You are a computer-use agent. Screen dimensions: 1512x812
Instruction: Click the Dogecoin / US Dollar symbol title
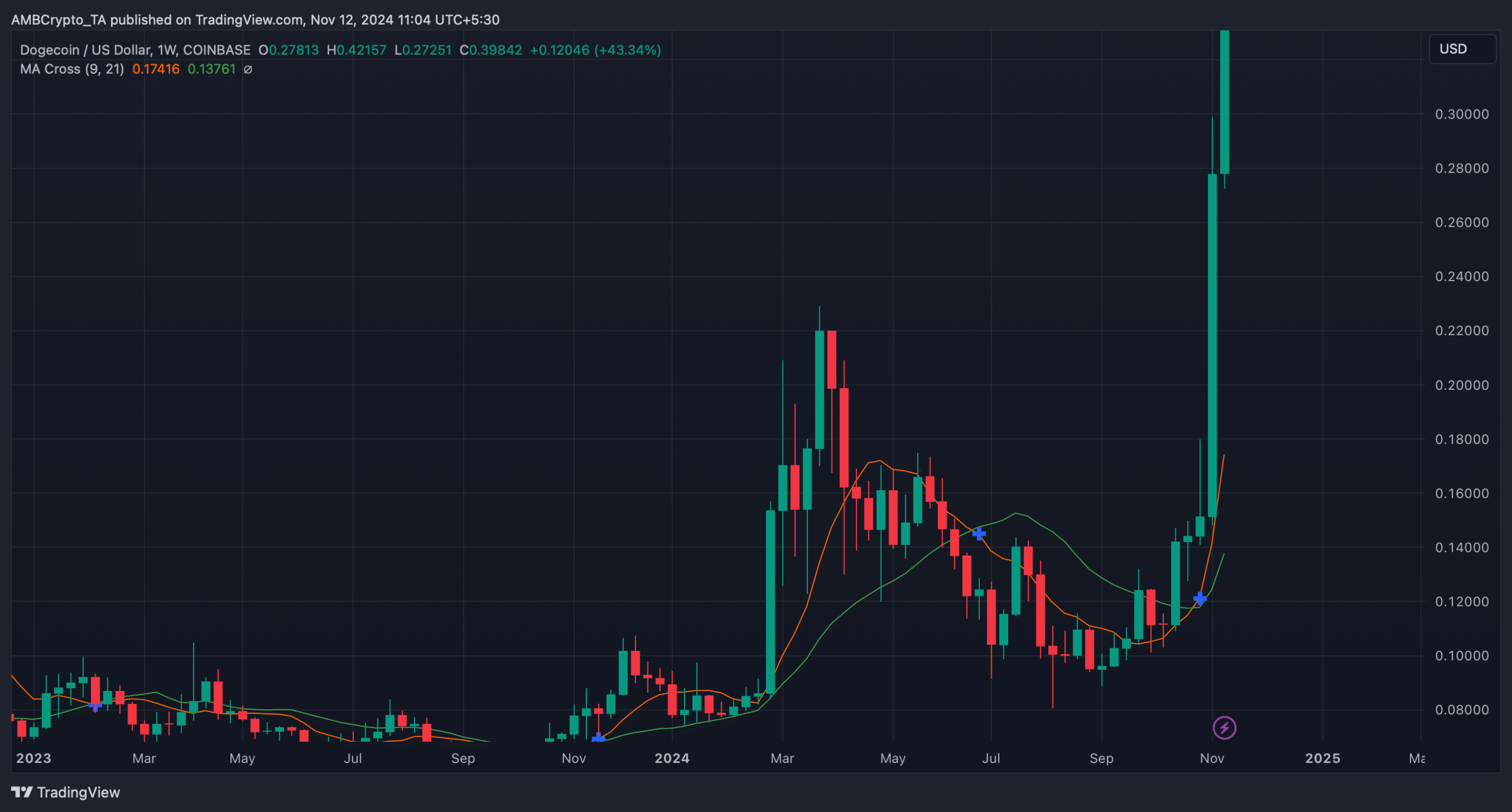click(135, 50)
